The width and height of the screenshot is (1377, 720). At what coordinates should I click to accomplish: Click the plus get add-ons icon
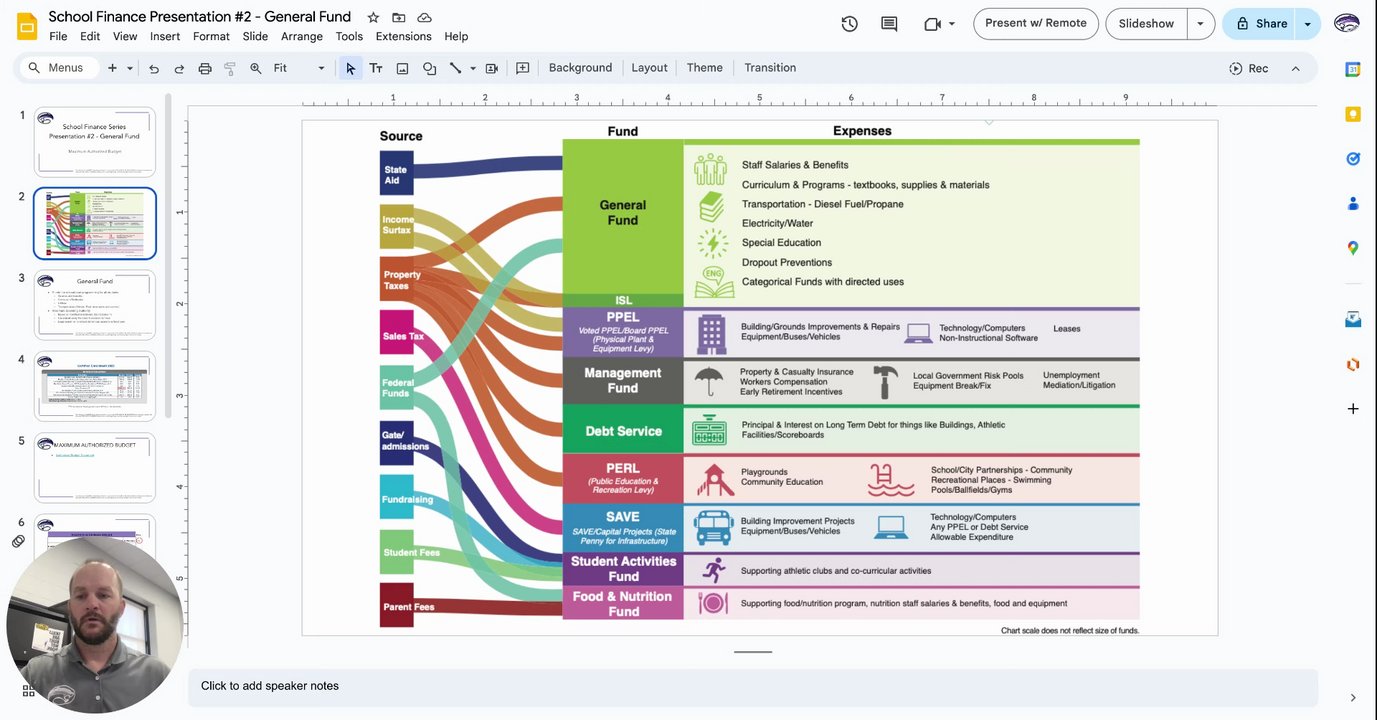point(1353,408)
